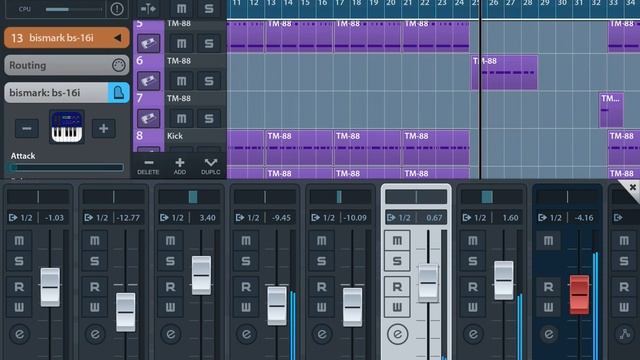Image resolution: width=640 pixels, height=360 pixels.
Task: Click the volume fader on the -12.77 channel
Action: click(126, 312)
